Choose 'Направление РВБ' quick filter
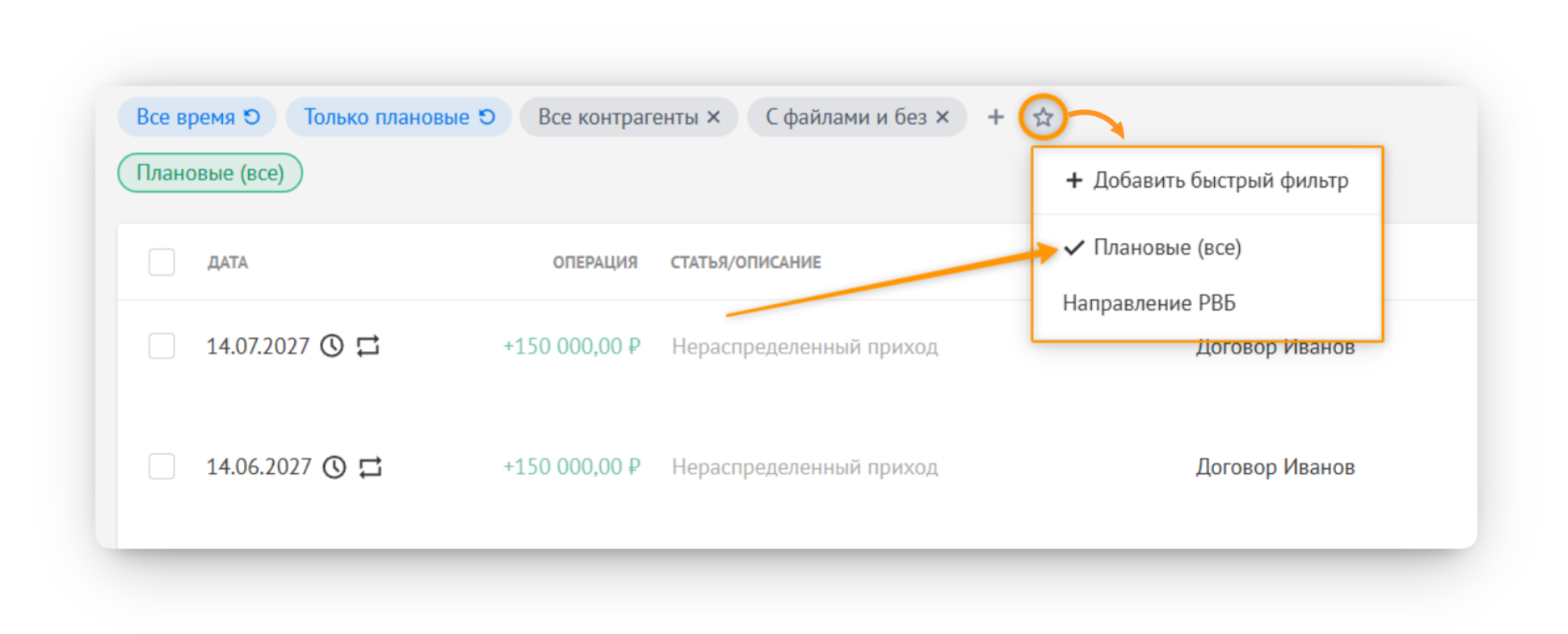 pyautogui.click(x=1208, y=303)
